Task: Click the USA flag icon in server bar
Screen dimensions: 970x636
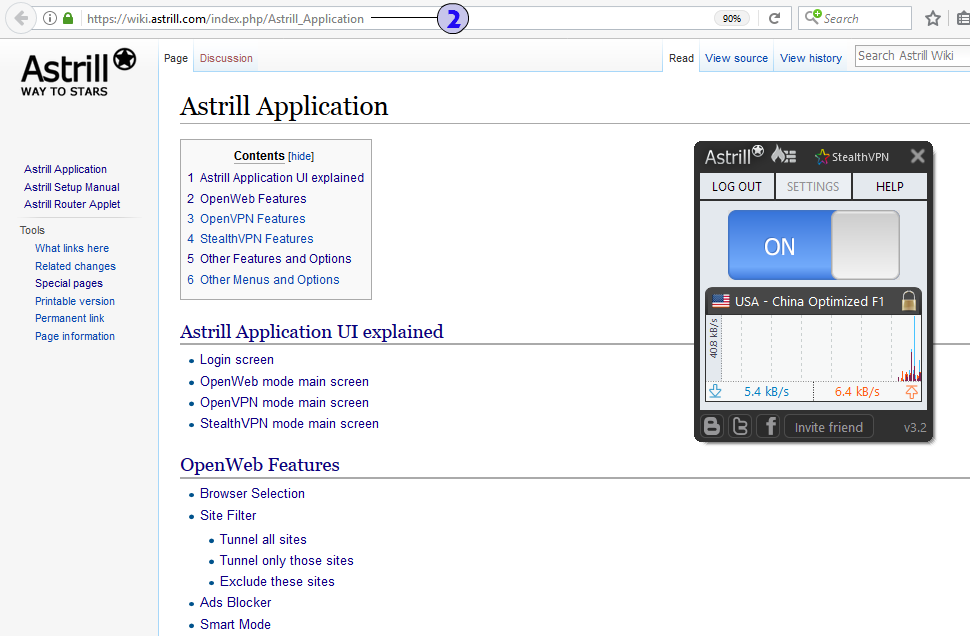Action: click(721, 301)
